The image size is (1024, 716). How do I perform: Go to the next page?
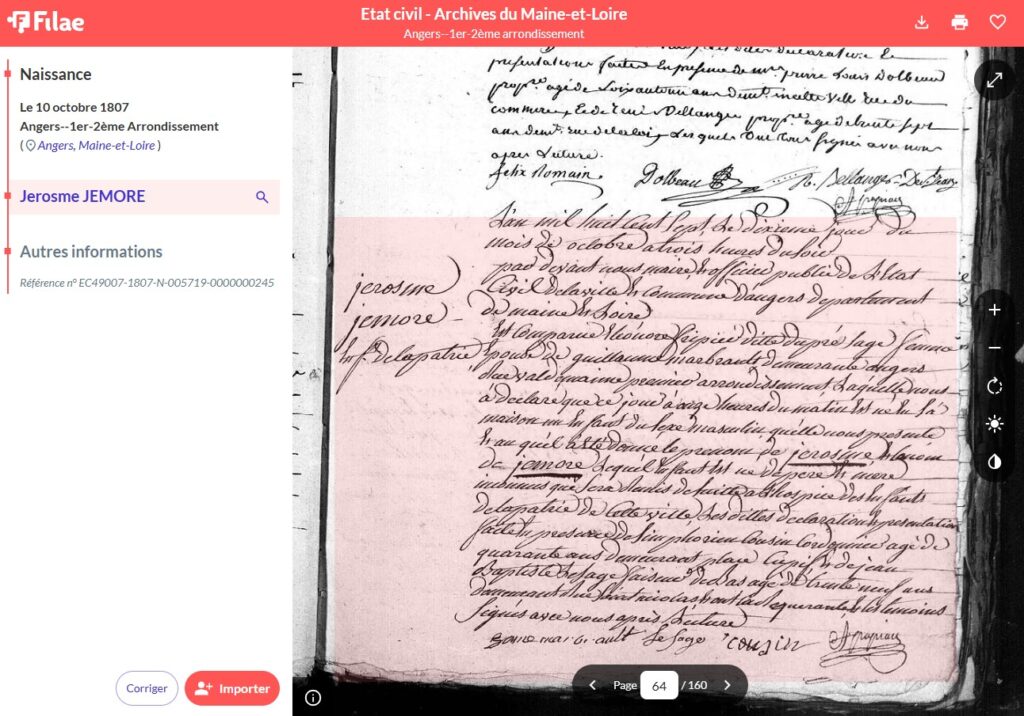click(x=727, y=685)
